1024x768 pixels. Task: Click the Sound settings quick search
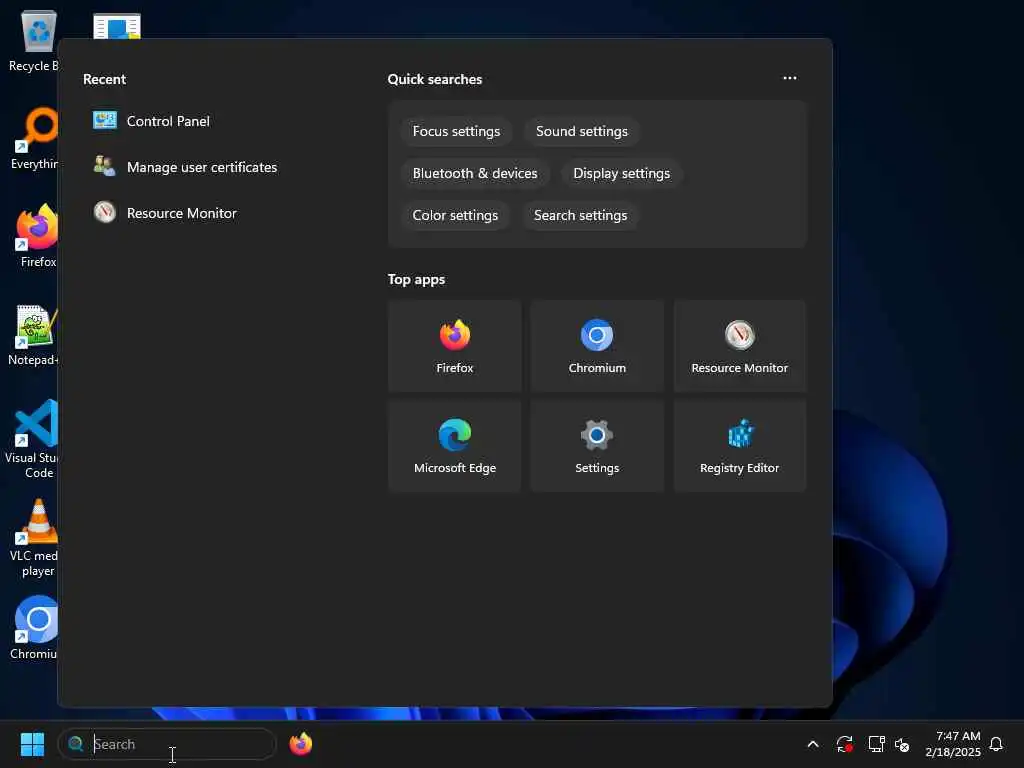(581, 131)
